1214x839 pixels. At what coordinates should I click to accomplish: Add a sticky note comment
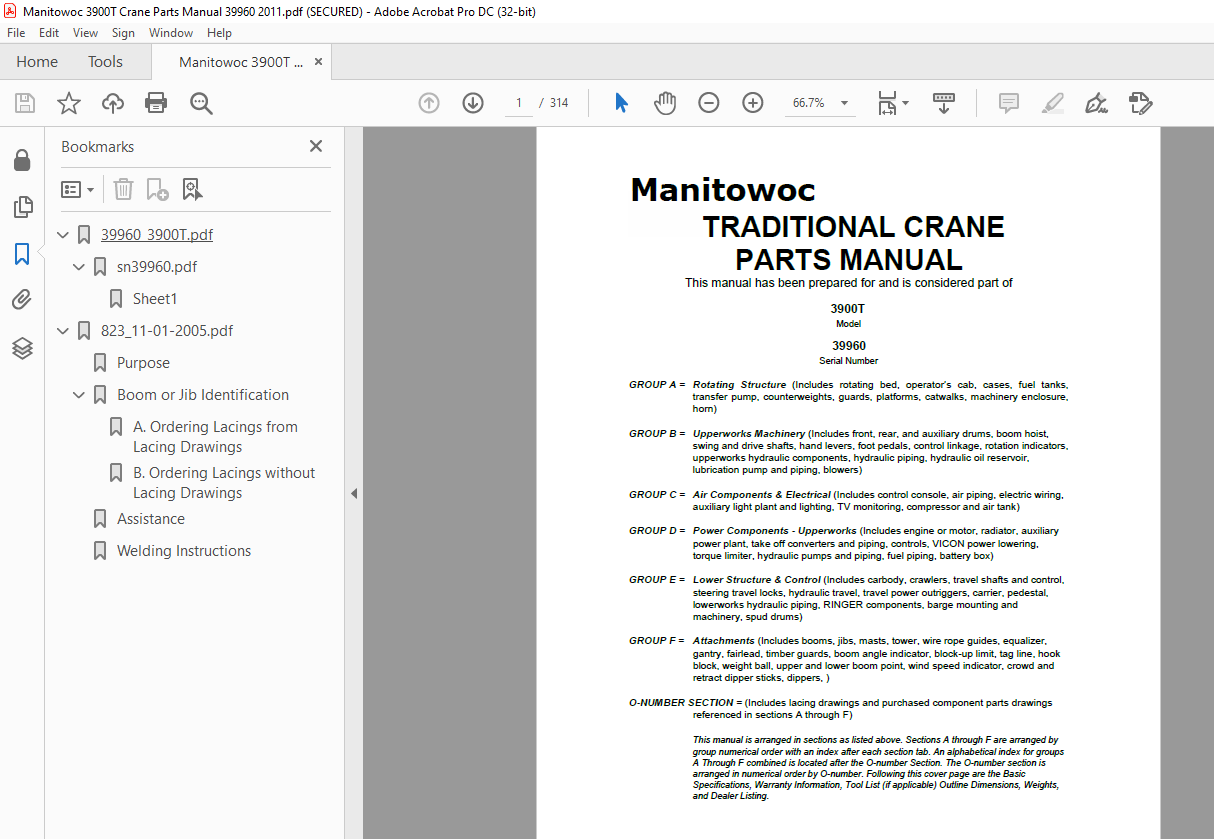click(x=1009, y=103)
